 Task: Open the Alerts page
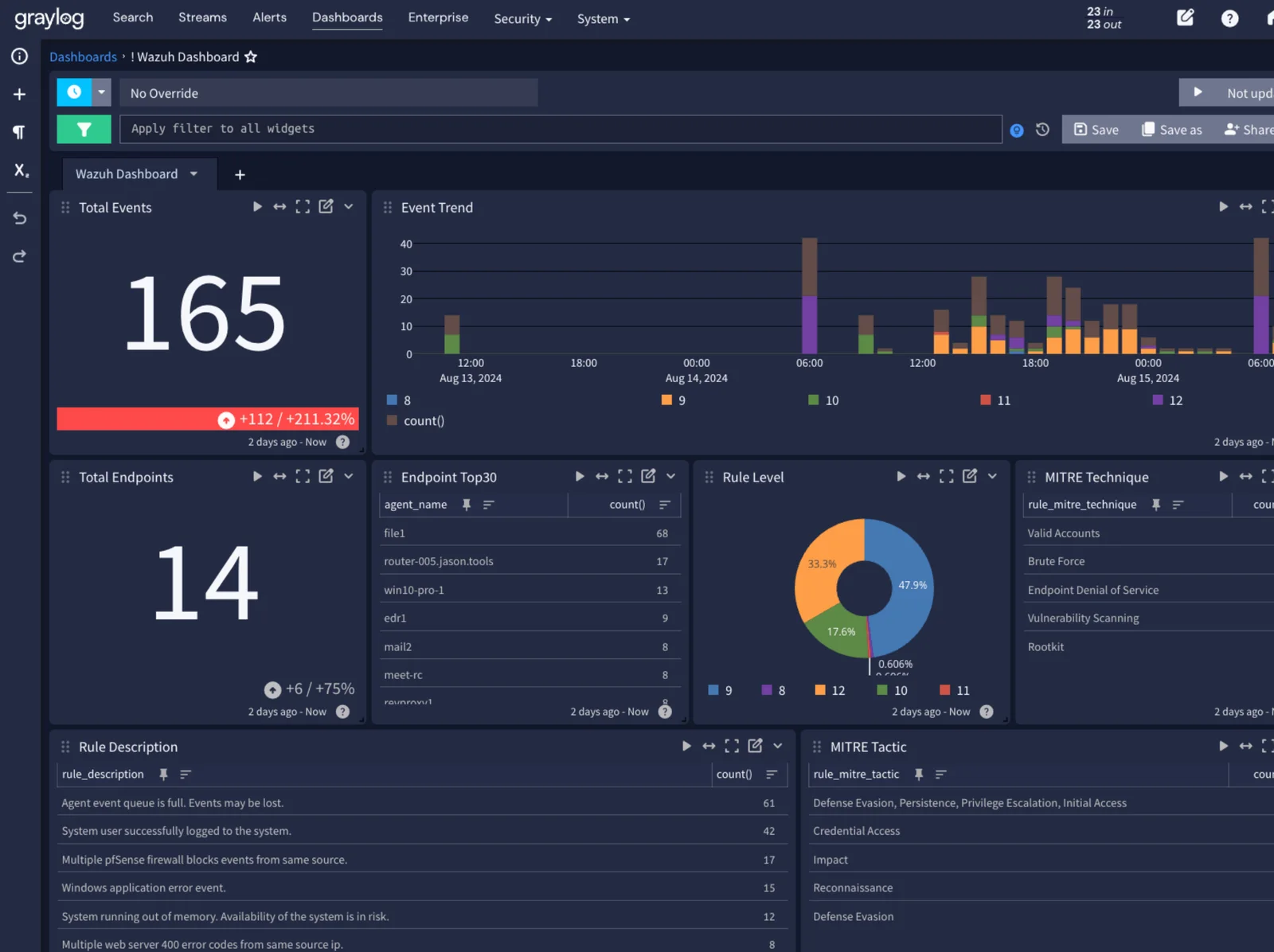click(x=269, y=18)
